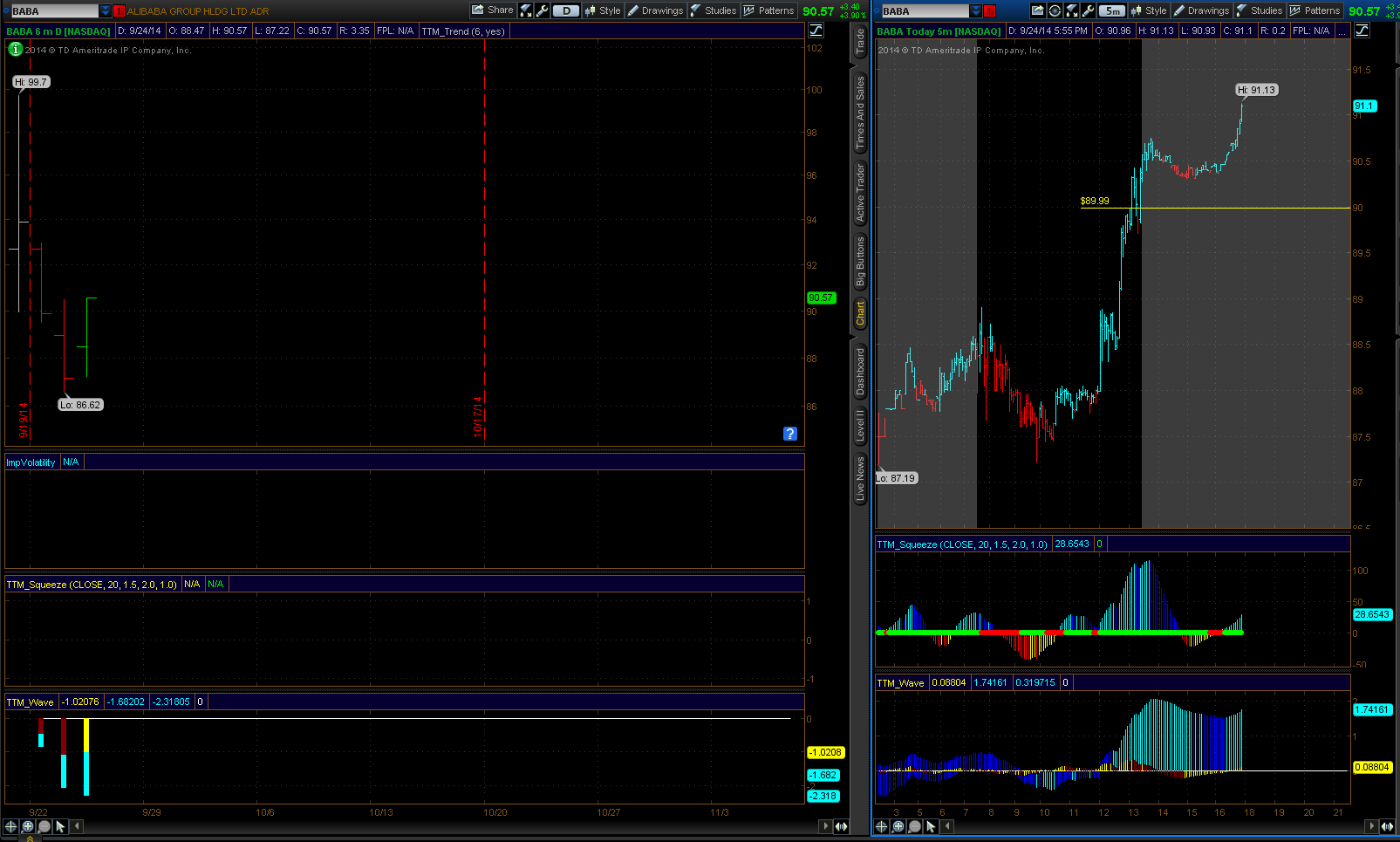Open Studies via the flag icon on the left chart
The height and width of the screenshot is (842, 1400).
point(695,10)
